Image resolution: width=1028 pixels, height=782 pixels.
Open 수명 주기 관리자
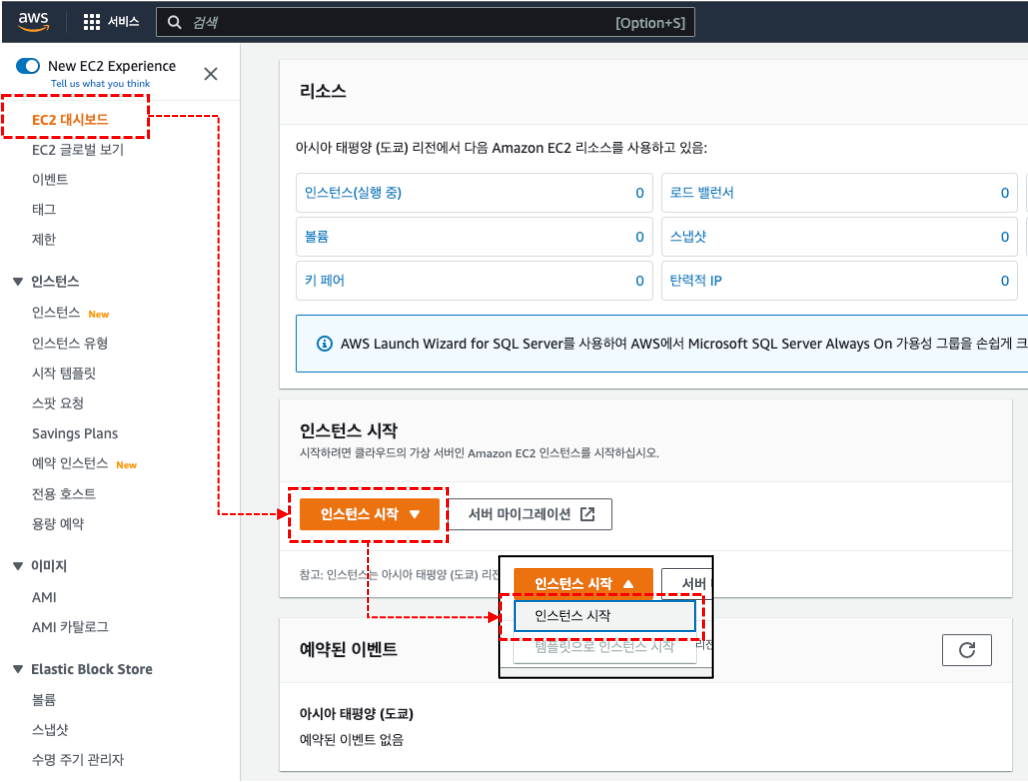tap(77, 760)
